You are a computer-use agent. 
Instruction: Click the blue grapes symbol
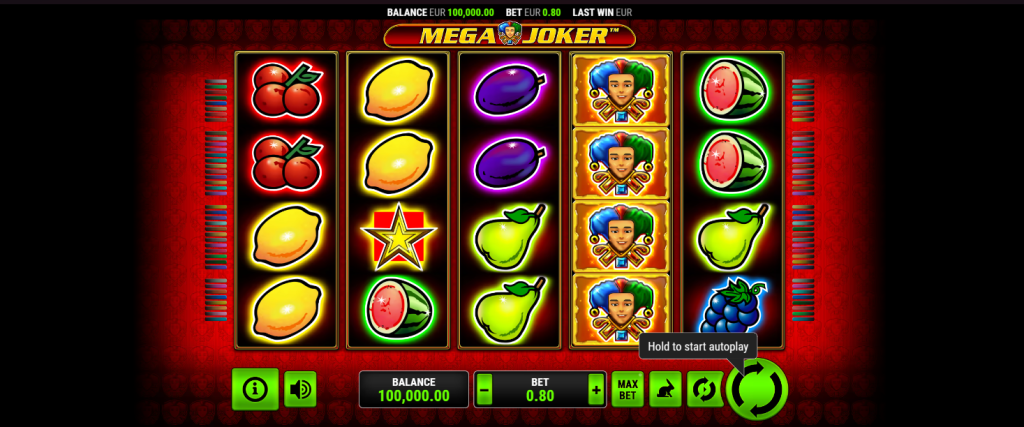click(732, 306)
